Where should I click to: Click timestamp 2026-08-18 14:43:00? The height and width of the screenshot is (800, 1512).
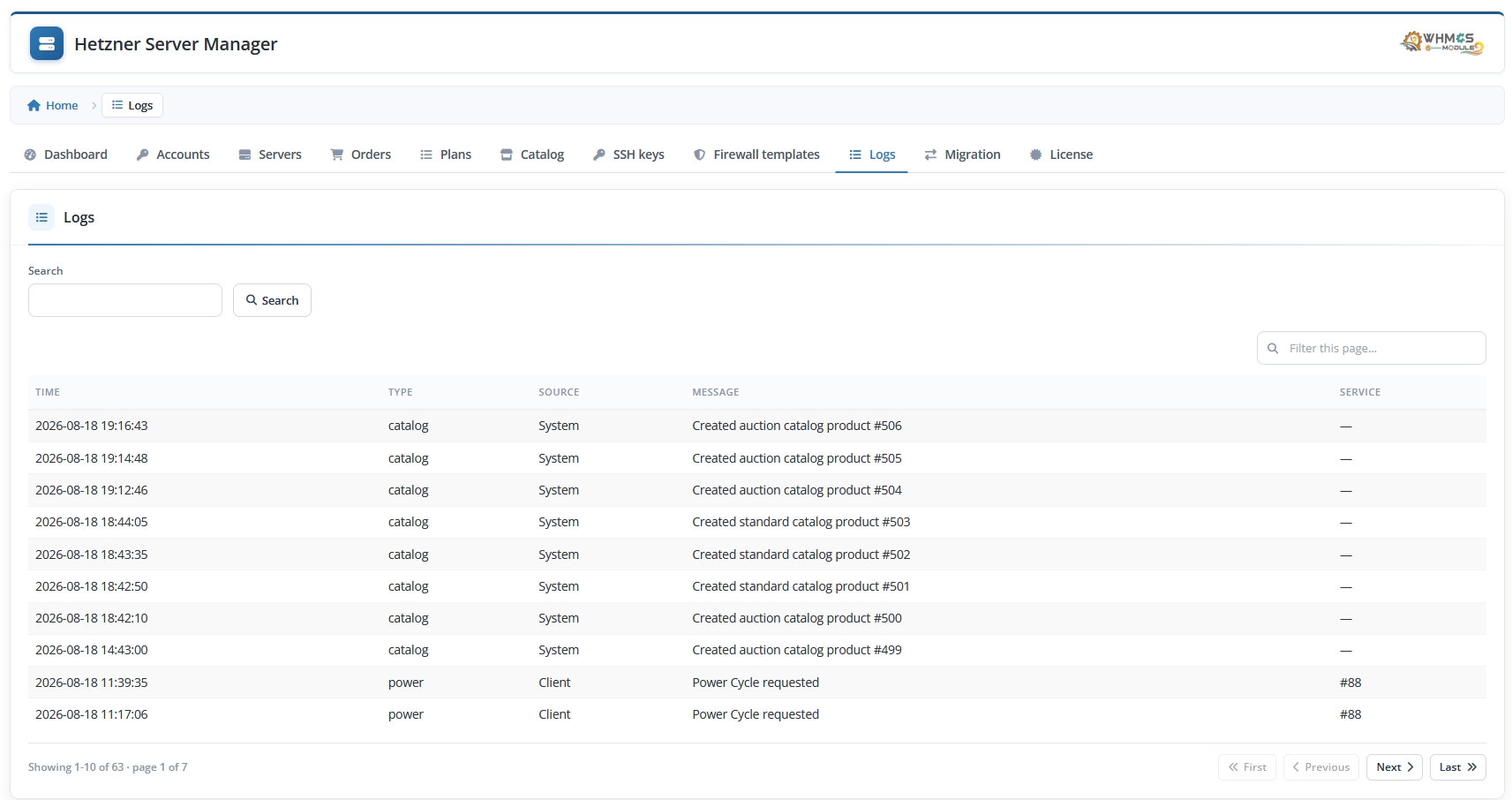pos(92,650)
